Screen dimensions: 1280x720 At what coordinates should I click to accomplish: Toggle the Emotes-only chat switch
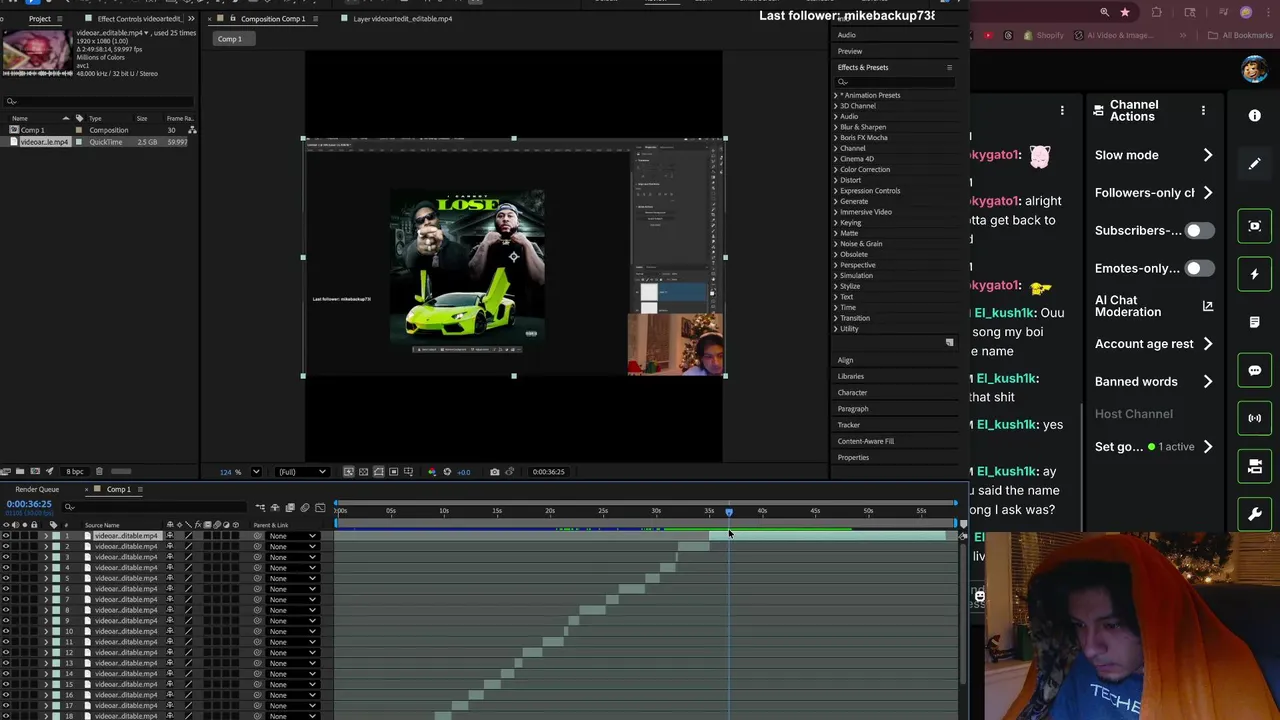pyautogui.click(x=1200, y=269)
